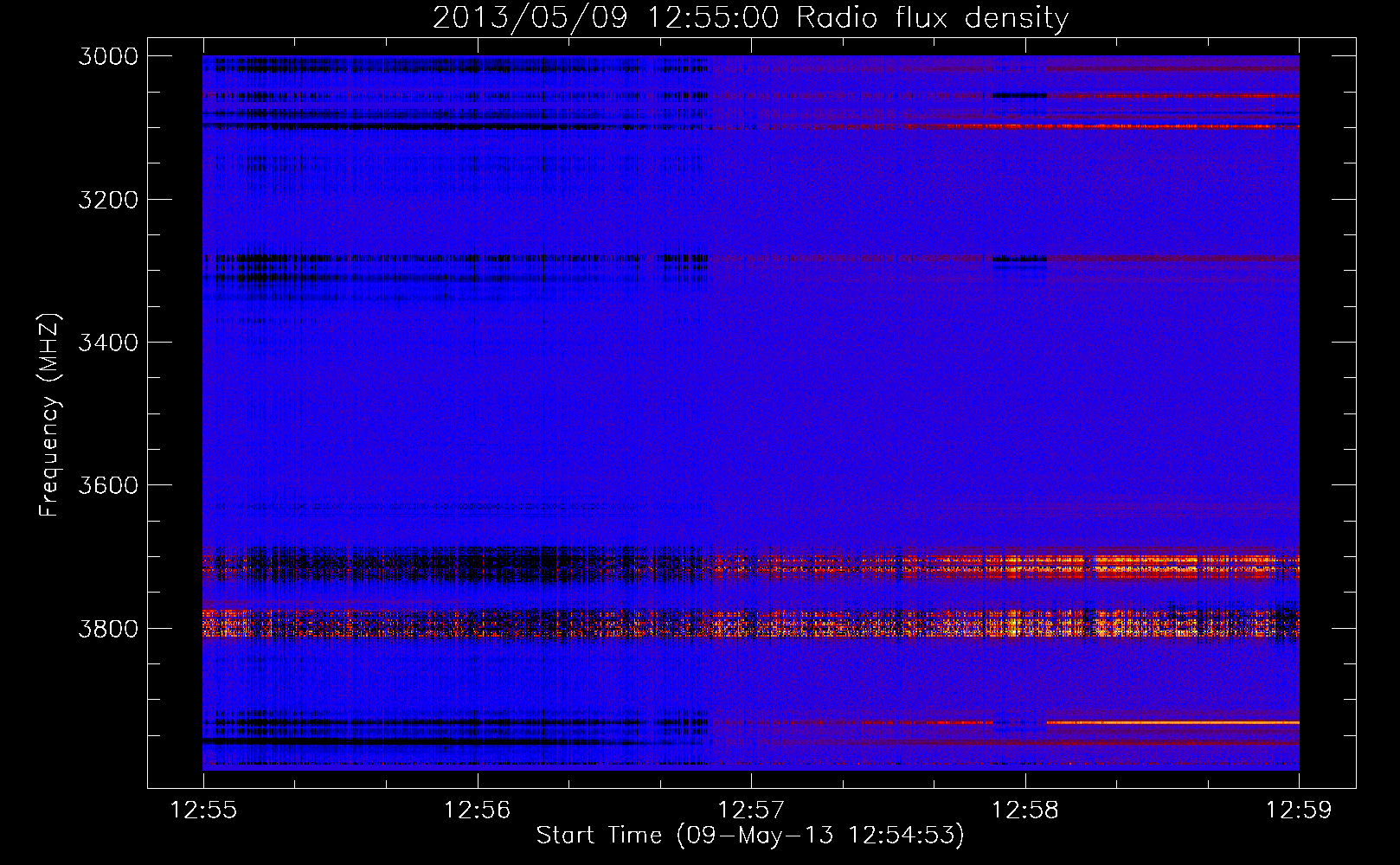Select the 3200 frequency axis label
The width and height of the screenshot is (1400, 865).
pyautogui.click(x=108, y=200)
